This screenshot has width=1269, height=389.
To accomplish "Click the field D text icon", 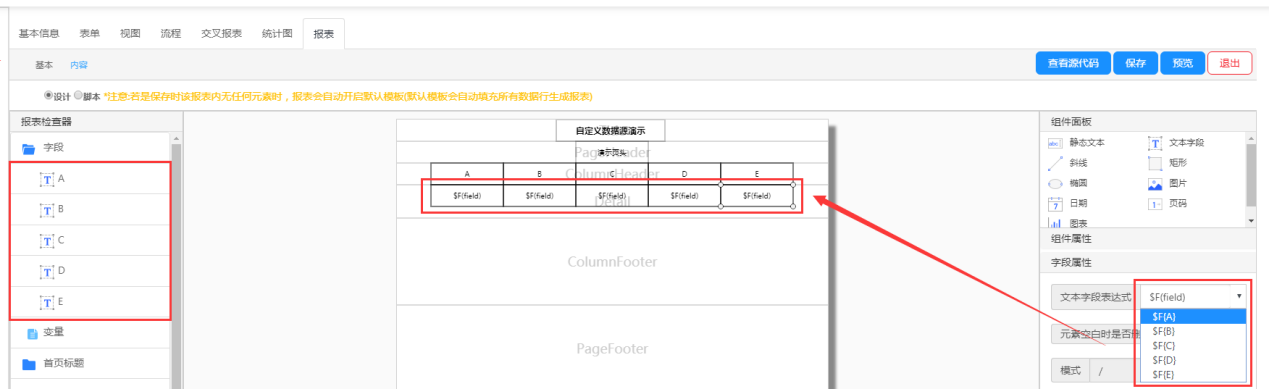I will click(47, 271).
